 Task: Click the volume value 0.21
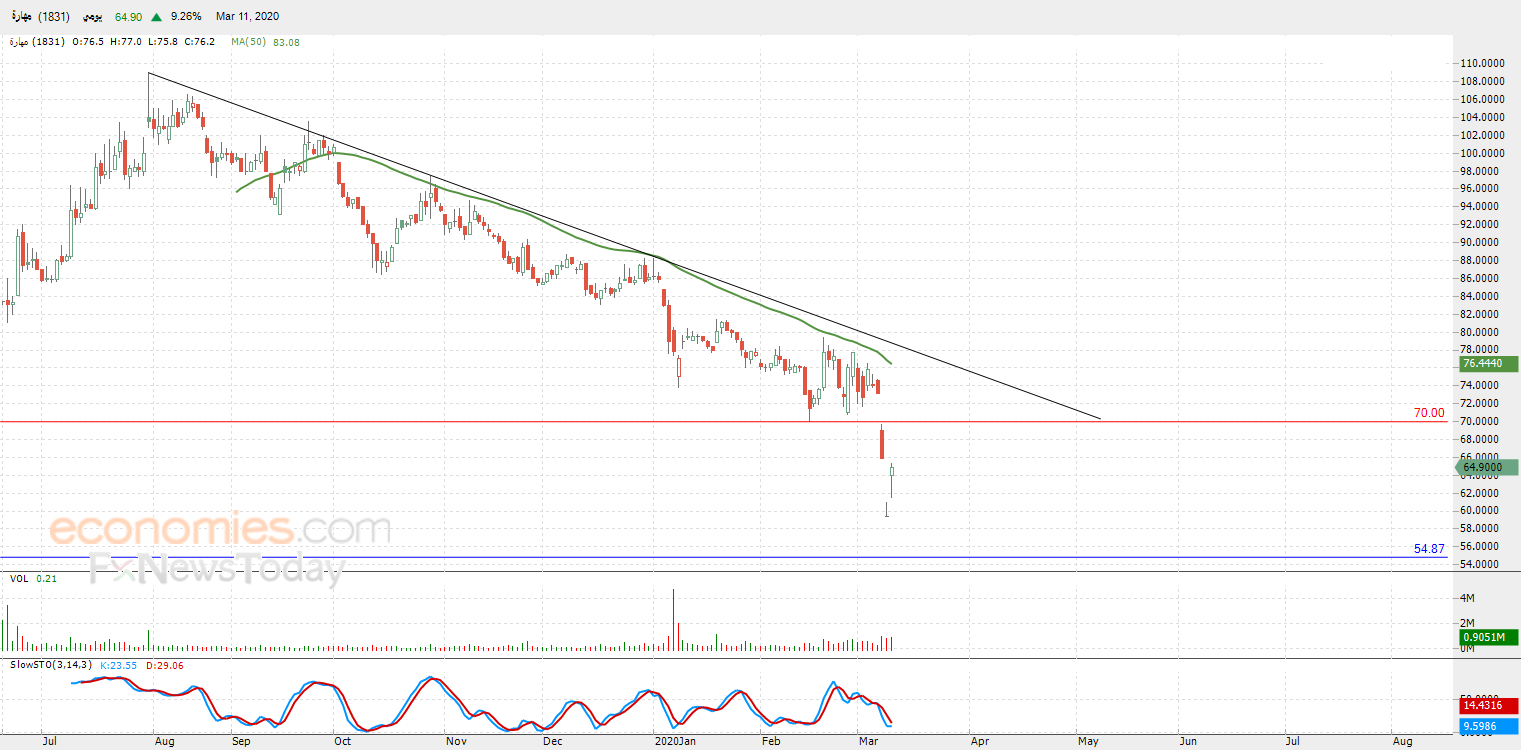46,578
